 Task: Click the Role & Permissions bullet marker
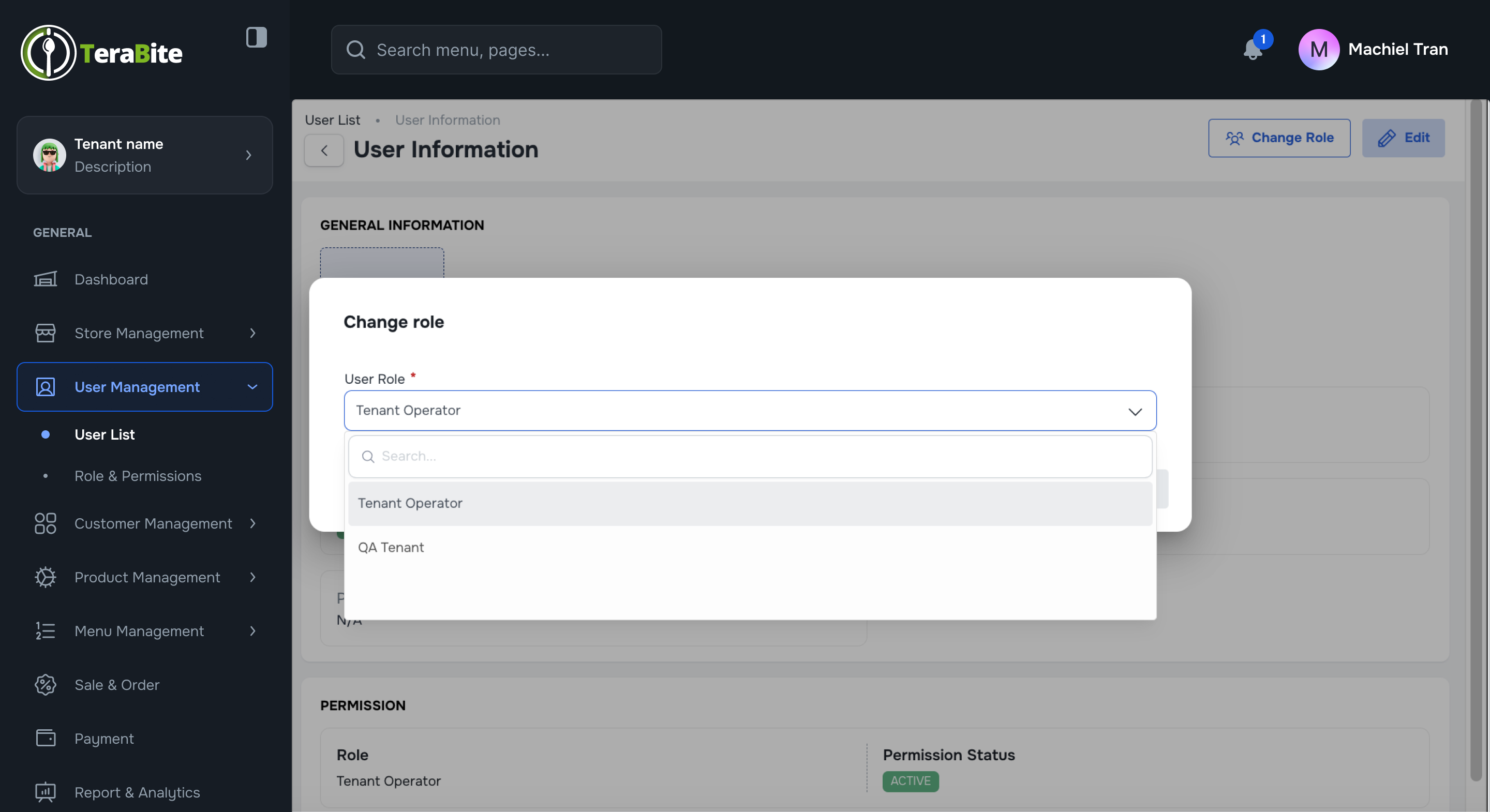coord(46,476)
